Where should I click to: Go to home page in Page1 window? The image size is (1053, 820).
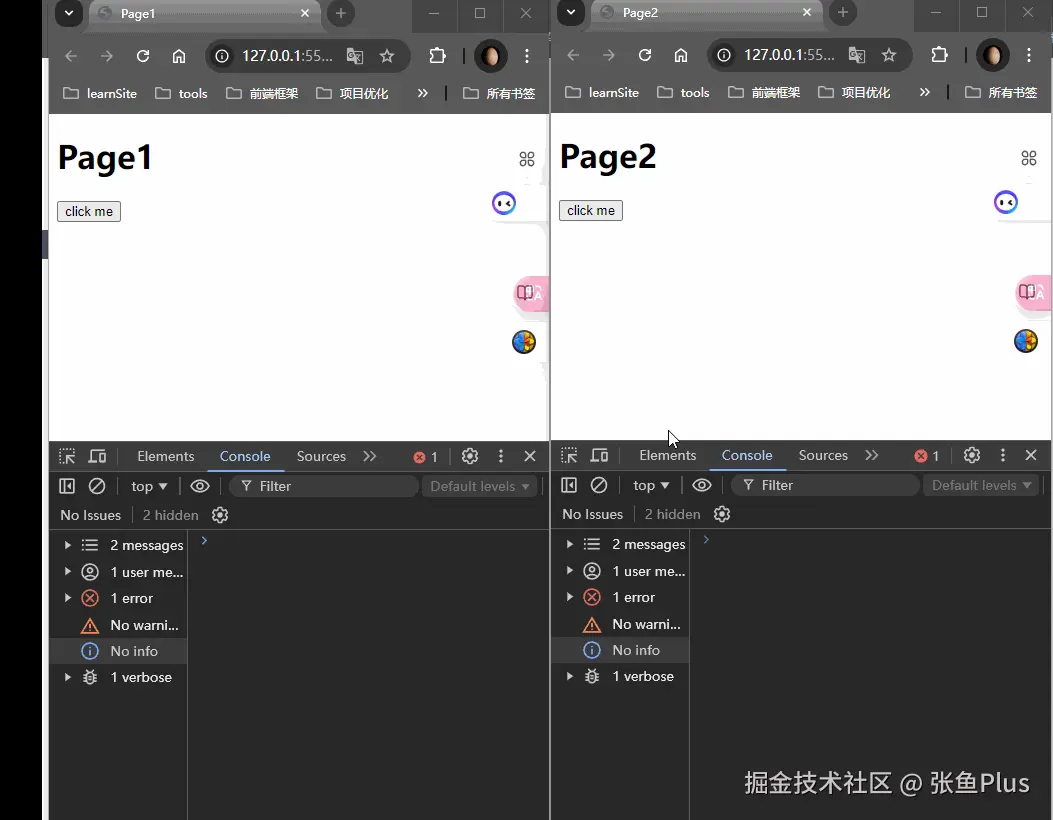(x=179, y=56)
